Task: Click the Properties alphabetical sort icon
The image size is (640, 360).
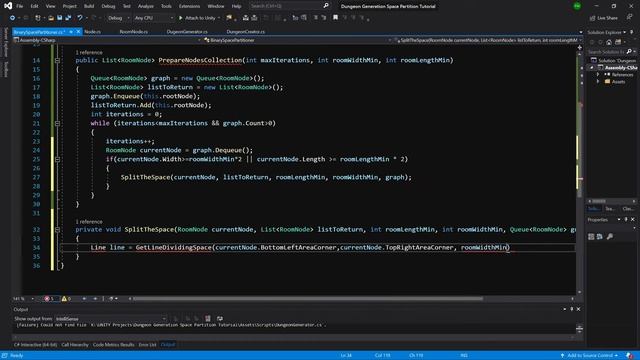Action: tap(600, 237)
